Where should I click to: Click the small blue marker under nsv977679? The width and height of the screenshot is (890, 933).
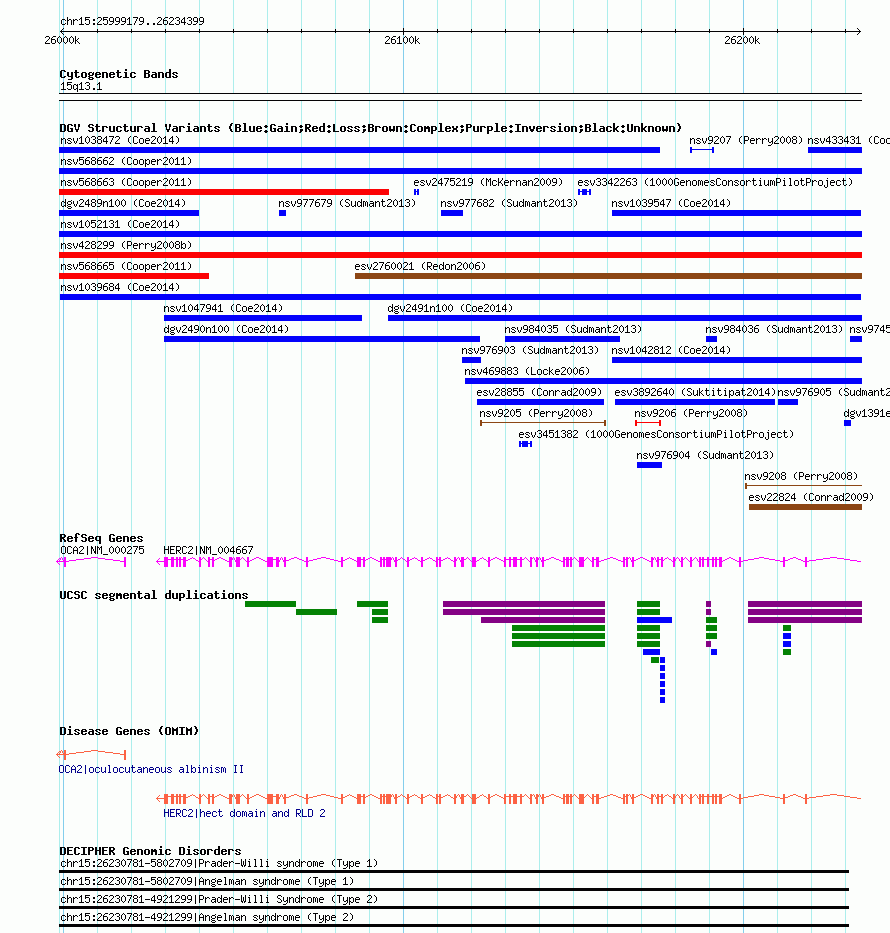(x=283, y=213)
